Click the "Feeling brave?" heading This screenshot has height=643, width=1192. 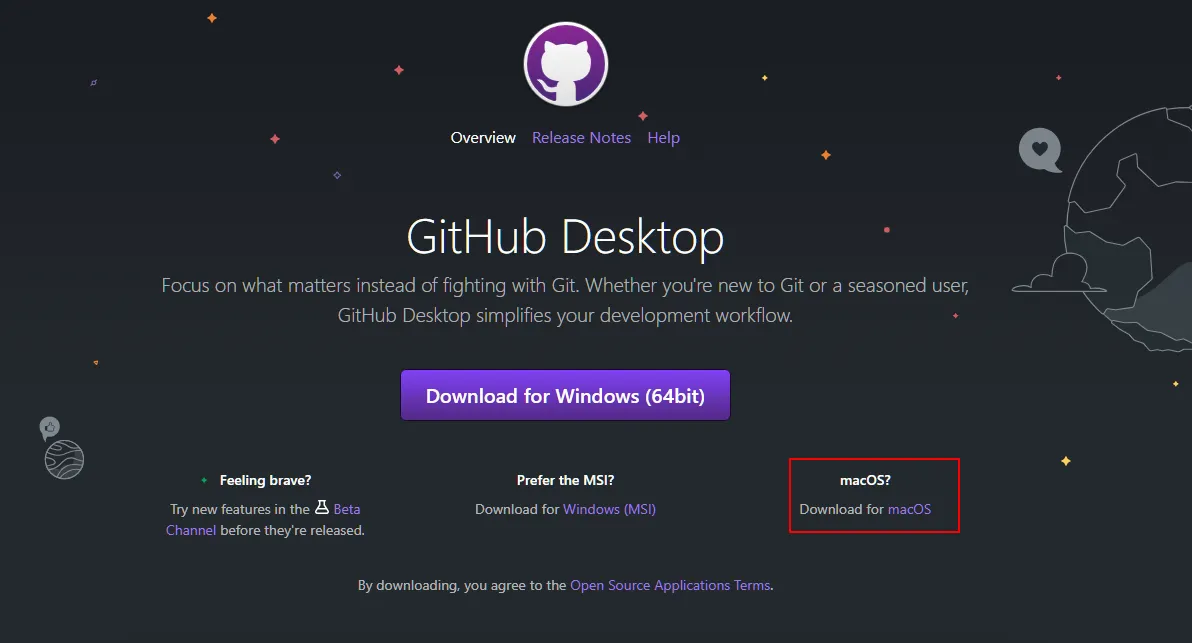point(265,480)
